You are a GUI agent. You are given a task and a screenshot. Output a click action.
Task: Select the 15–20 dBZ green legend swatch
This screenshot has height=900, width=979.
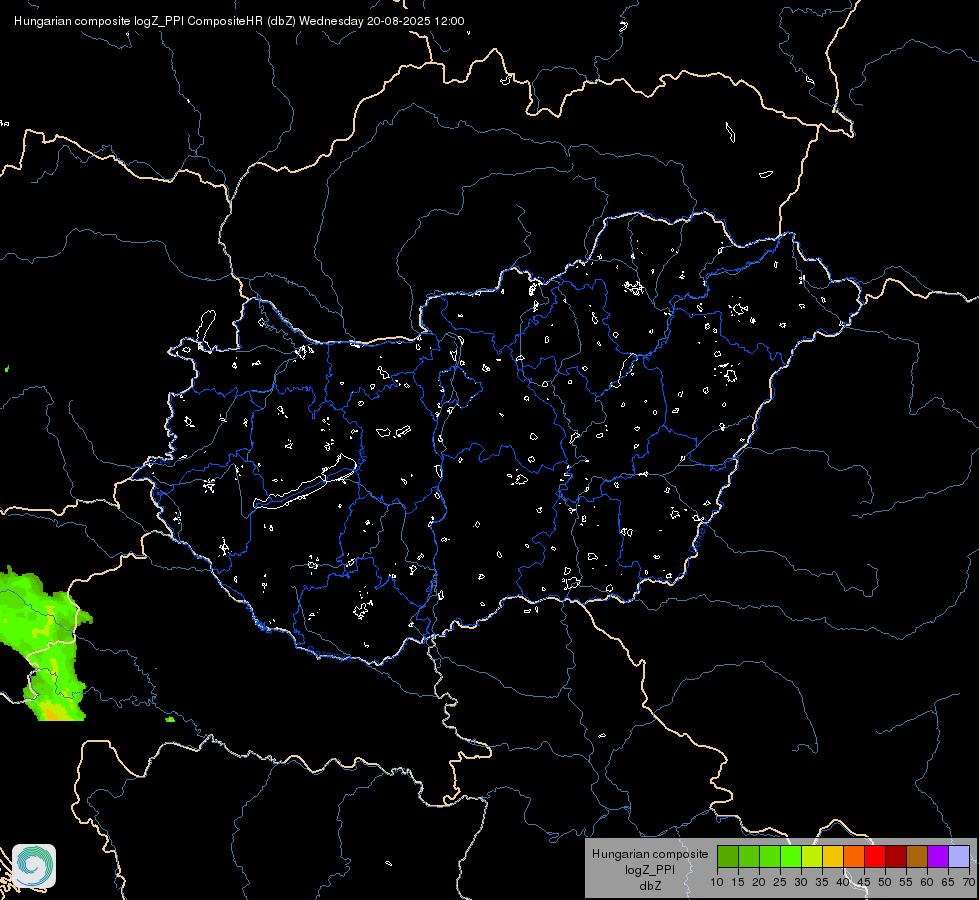point(749,856)
